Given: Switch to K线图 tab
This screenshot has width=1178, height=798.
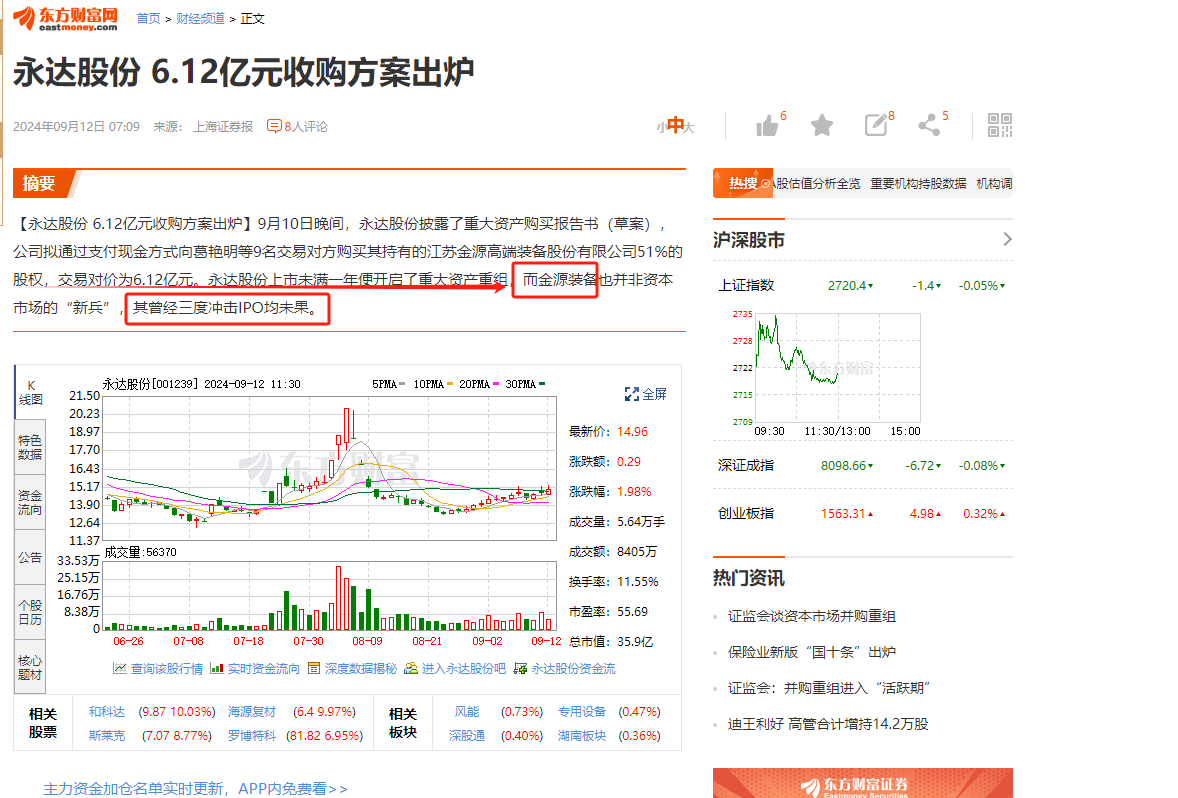Looking at the screenshot, I should point(30,392).
